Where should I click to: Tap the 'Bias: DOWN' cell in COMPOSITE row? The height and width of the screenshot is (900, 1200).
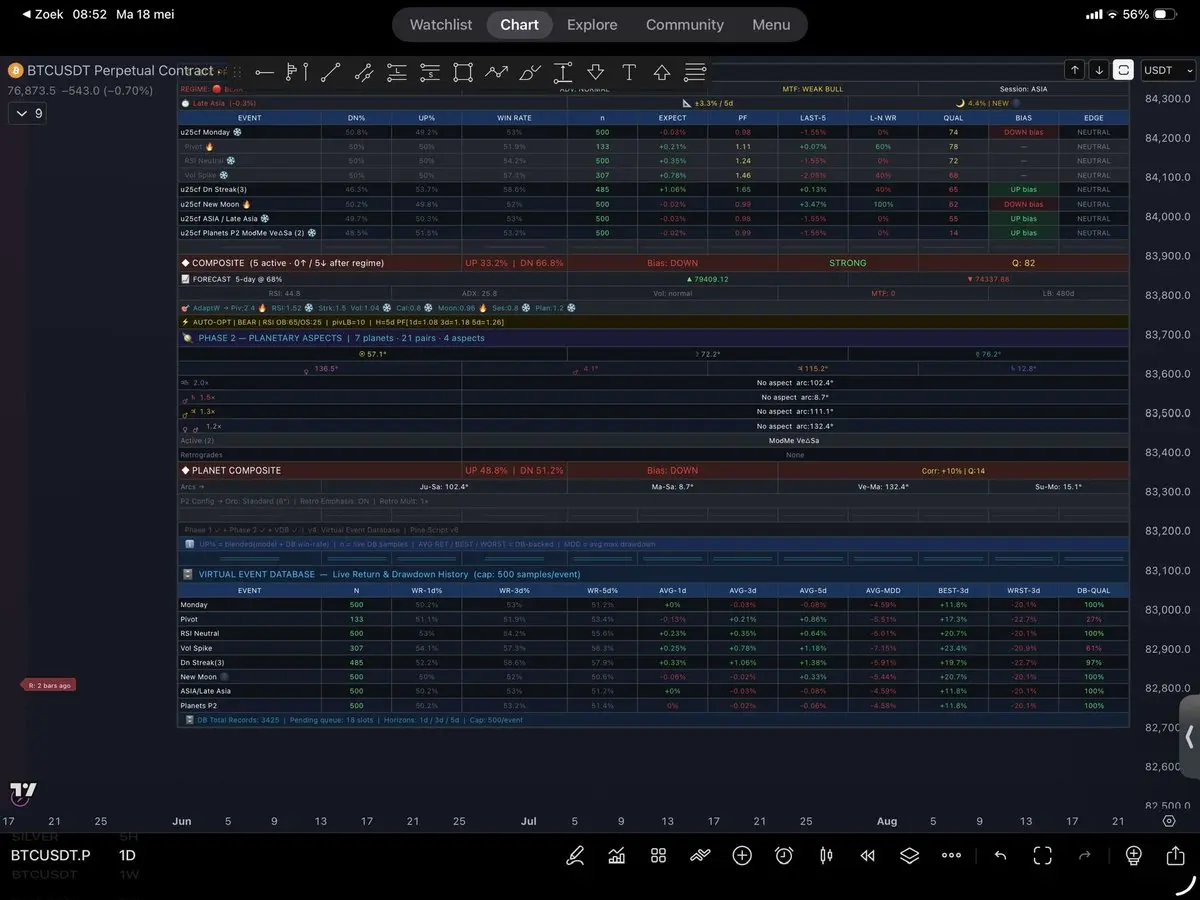pyautogui.click(x=670, y=263)
